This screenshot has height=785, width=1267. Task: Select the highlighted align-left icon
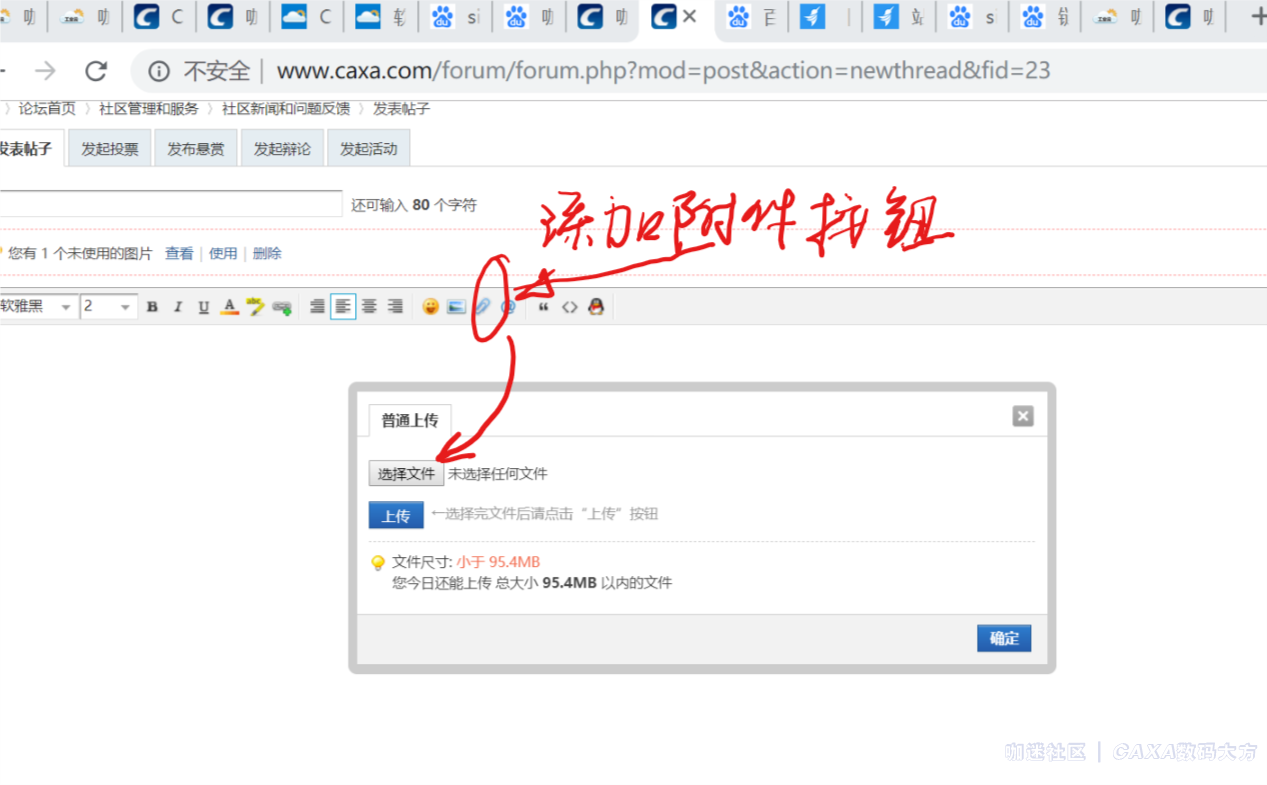343,307
